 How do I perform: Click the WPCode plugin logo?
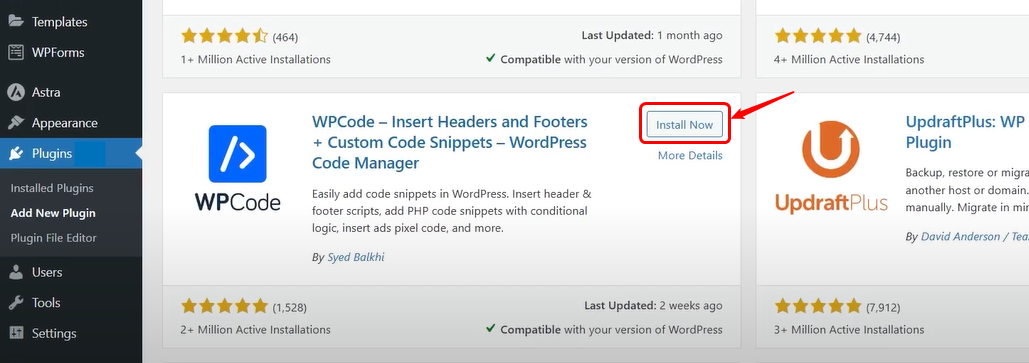[x=238, y=168]
